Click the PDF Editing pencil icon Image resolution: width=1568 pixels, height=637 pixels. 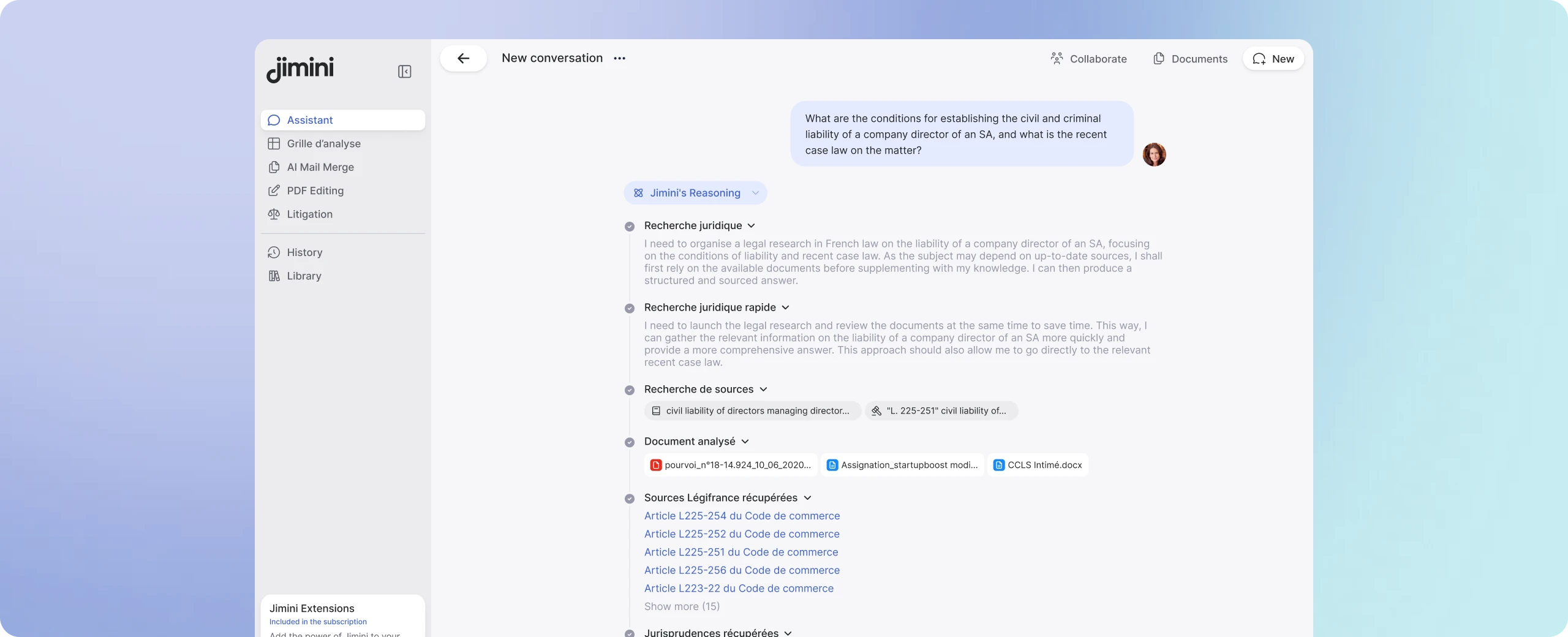point(274,190)
